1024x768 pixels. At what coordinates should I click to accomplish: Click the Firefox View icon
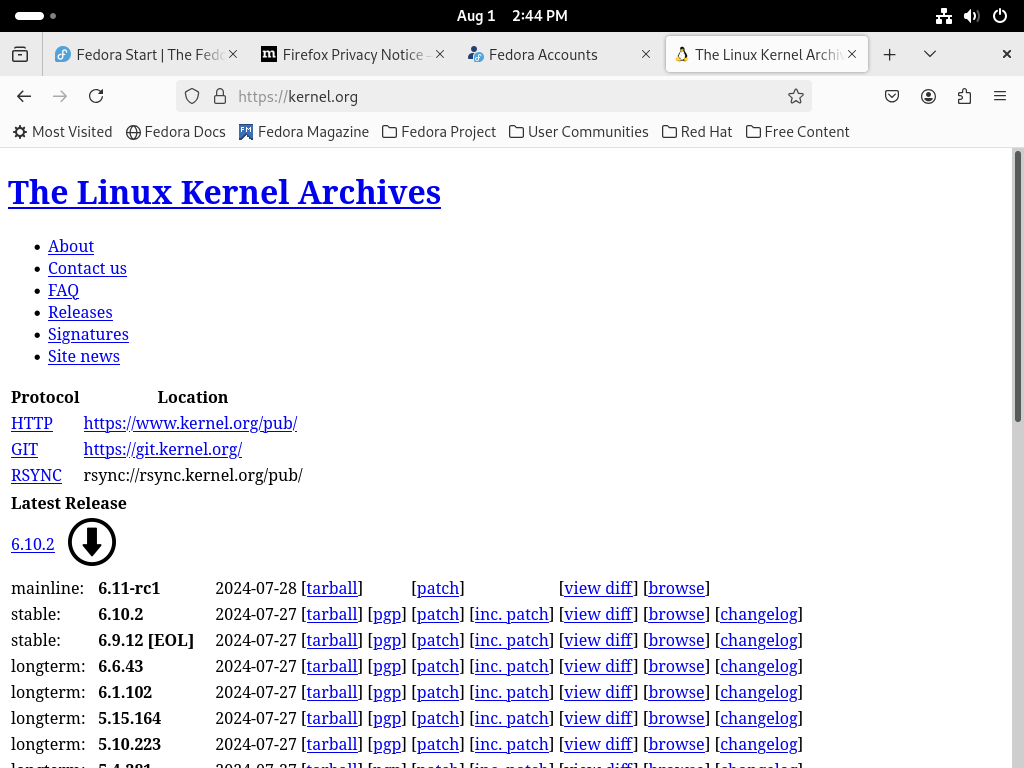point(20,55)
